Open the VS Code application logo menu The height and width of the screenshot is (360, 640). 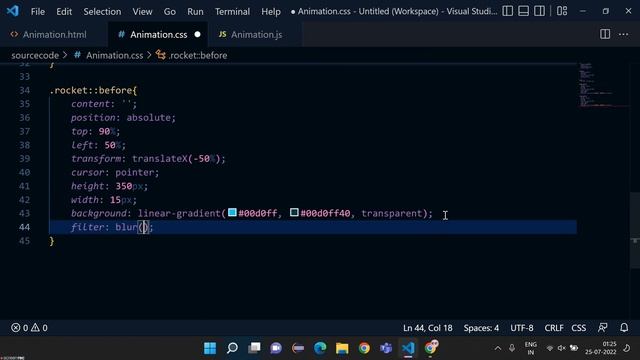coord(12,11)
